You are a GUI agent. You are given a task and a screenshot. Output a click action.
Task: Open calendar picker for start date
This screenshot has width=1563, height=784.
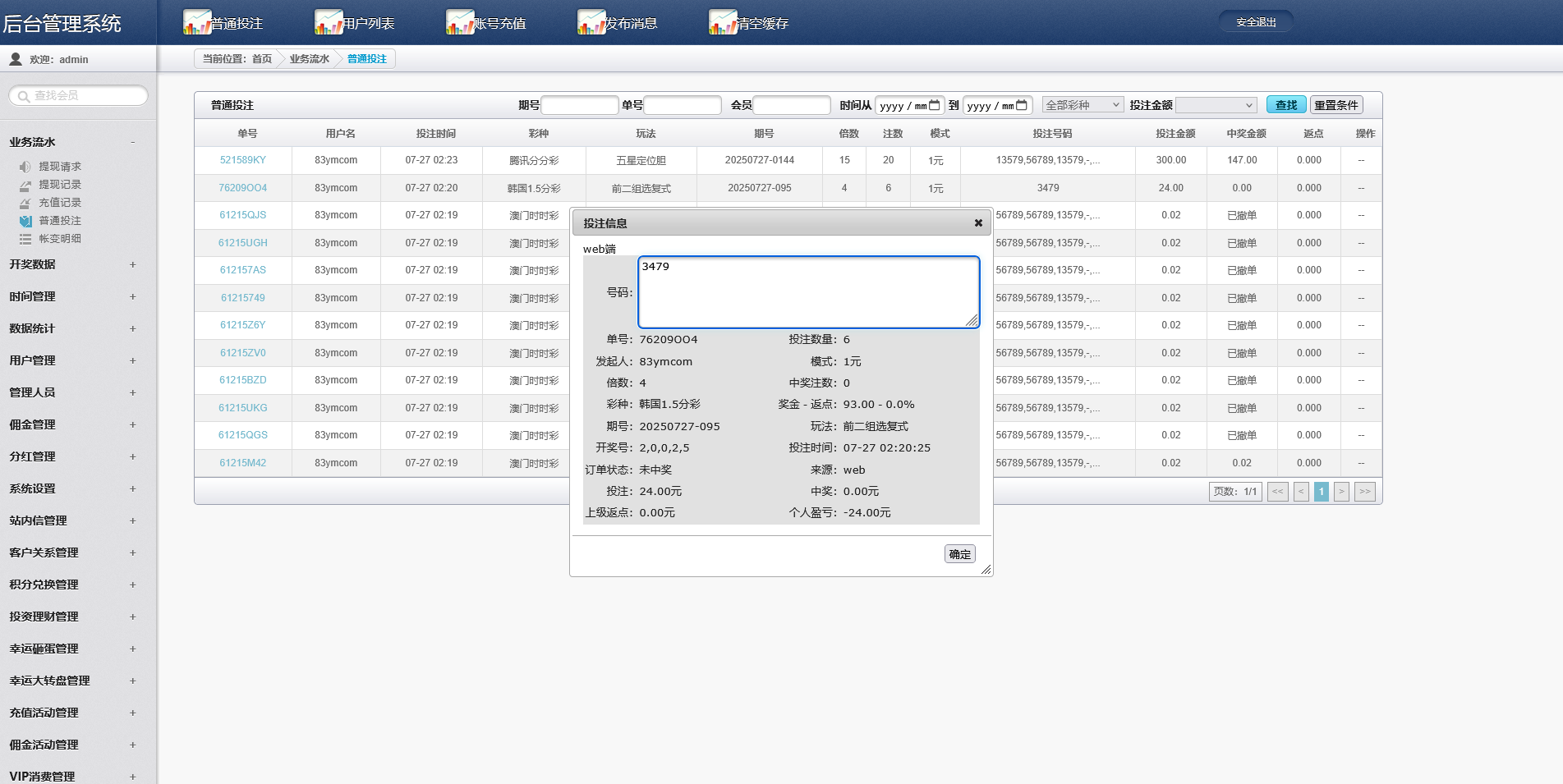(x=934, y=105)
